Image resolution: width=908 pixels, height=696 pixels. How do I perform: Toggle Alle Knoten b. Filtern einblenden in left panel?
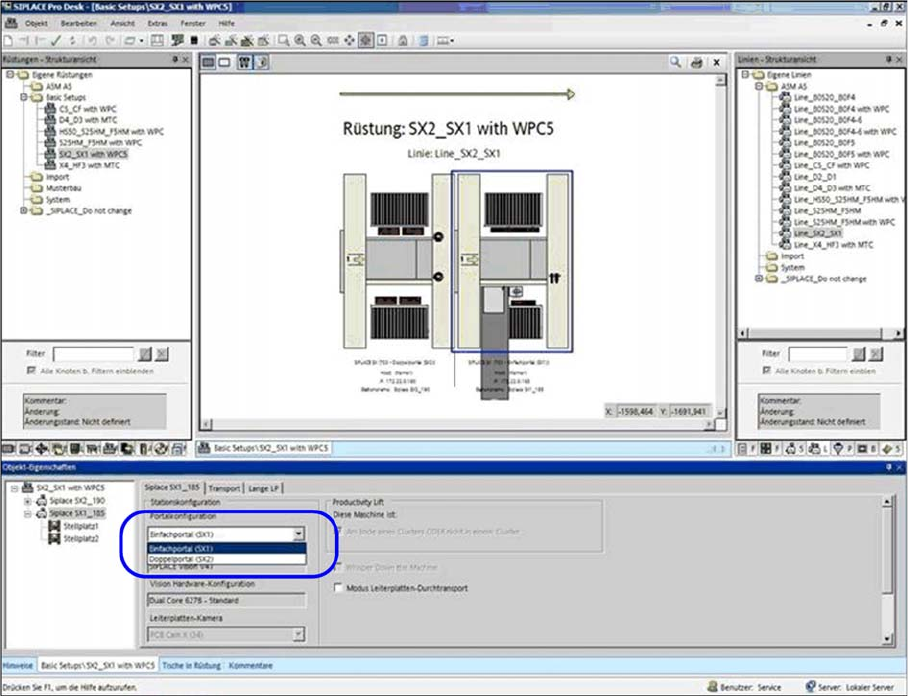tap(30, 370)
